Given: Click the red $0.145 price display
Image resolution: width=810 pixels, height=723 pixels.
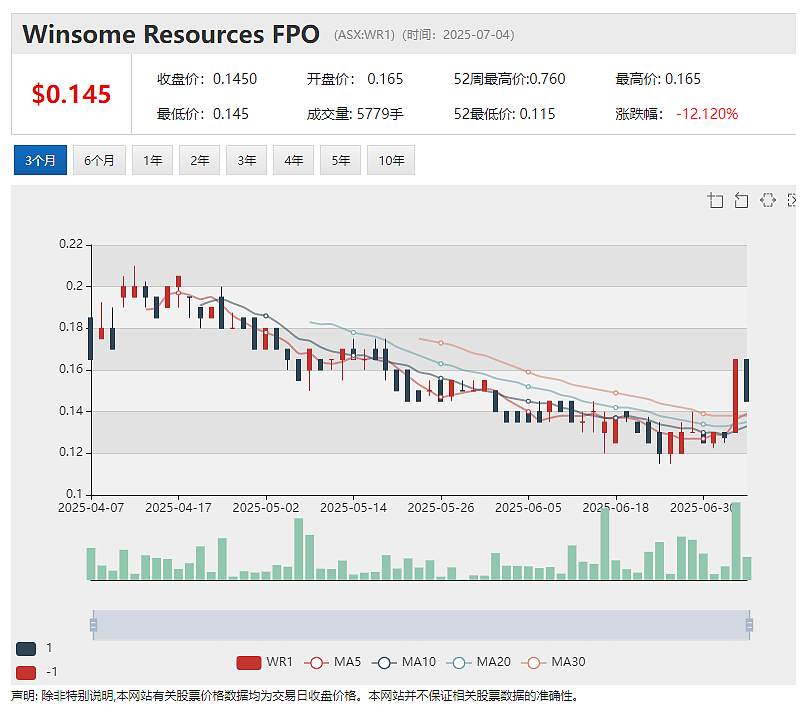Looking at the screenshot, I should click(x=71, y=94).
